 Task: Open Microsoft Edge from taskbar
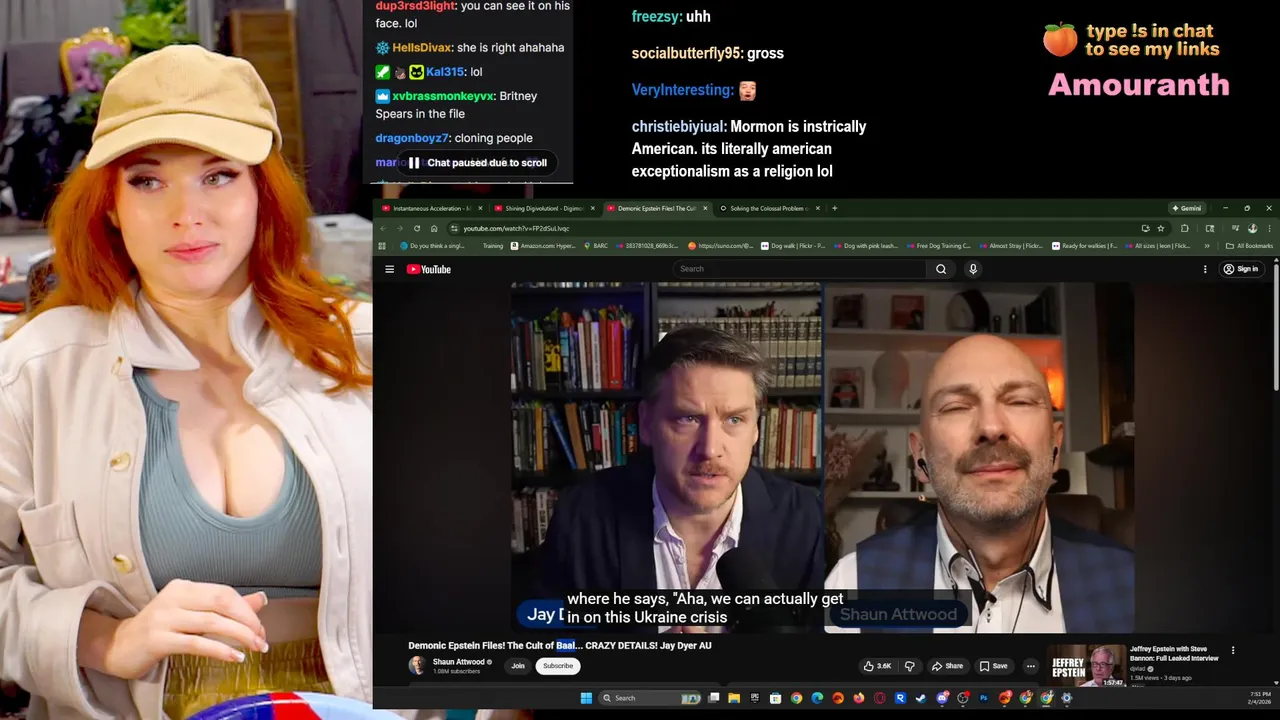817,698
